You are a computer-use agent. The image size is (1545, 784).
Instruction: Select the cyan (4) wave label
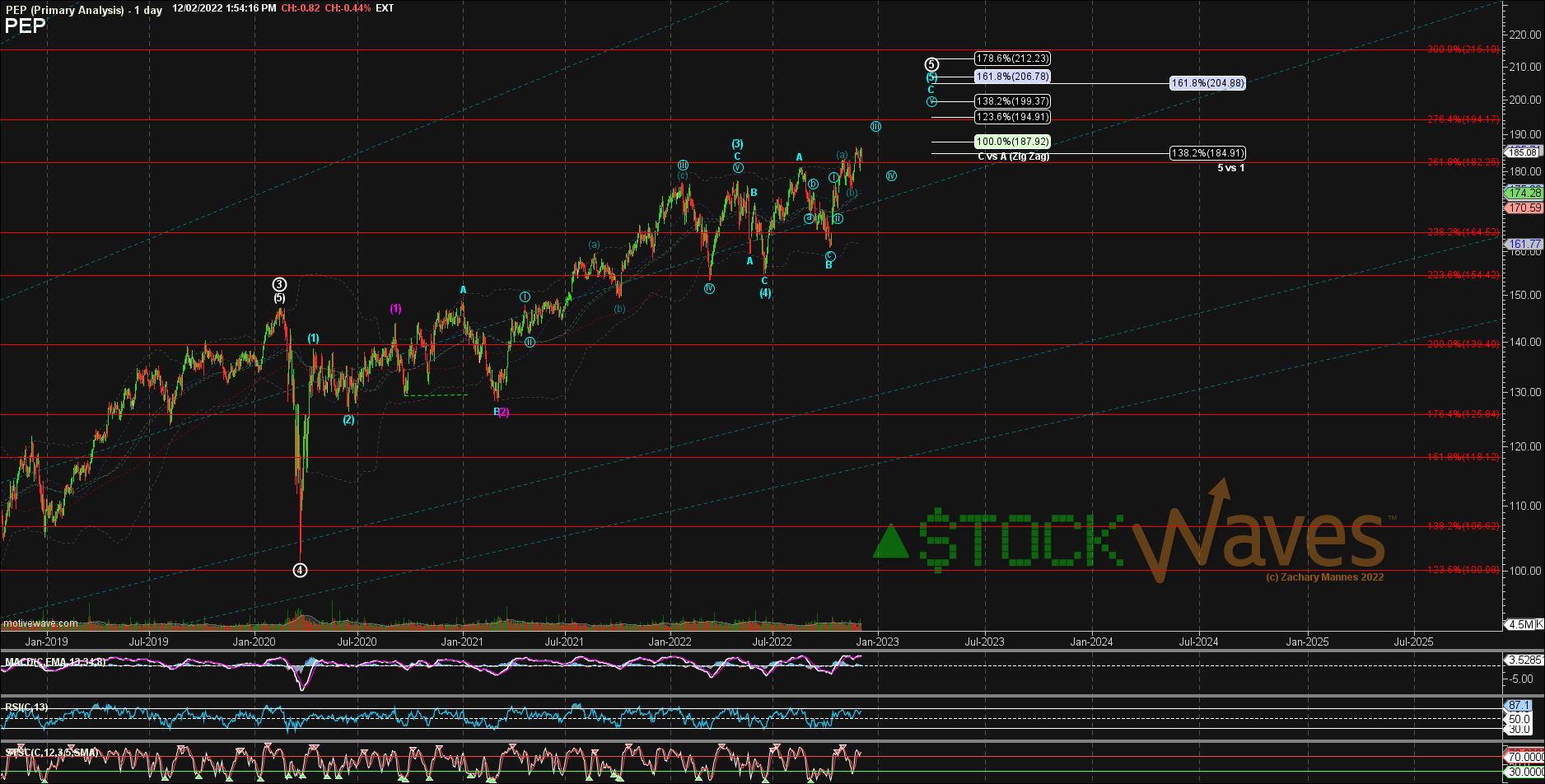point(765,293)
